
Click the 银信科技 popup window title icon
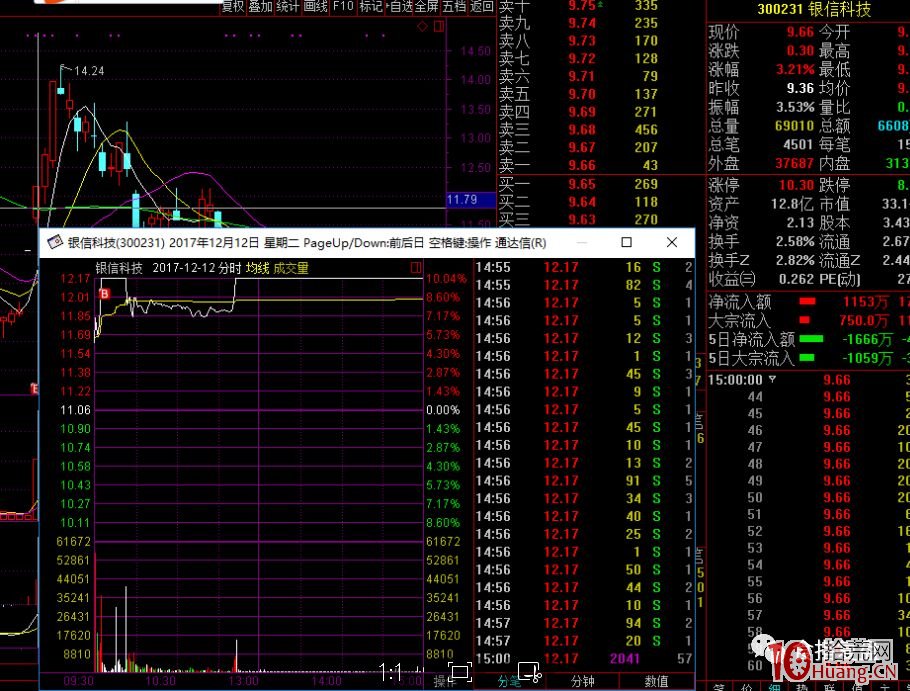point(55,242)
